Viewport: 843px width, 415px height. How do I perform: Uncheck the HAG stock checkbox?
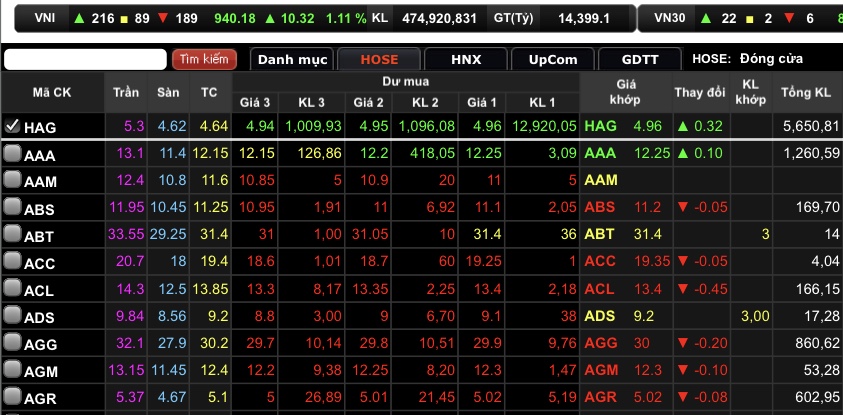[x=12, y=127]
